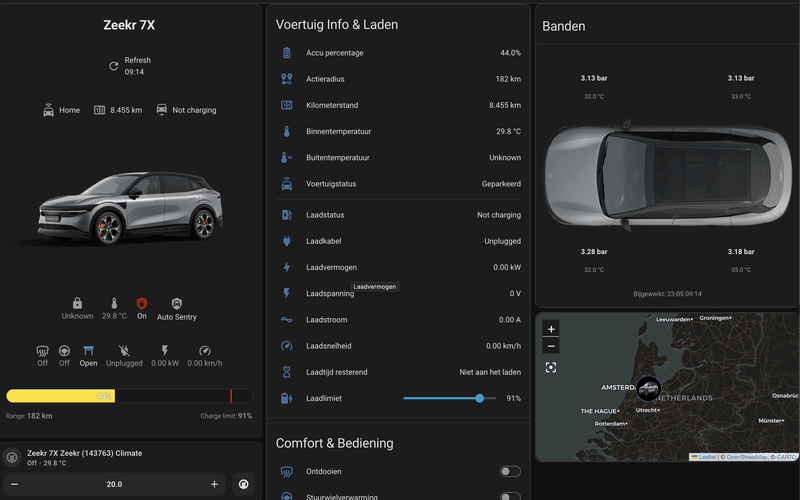
Task: Increase climate temperature with plus button
Action: 214,484
